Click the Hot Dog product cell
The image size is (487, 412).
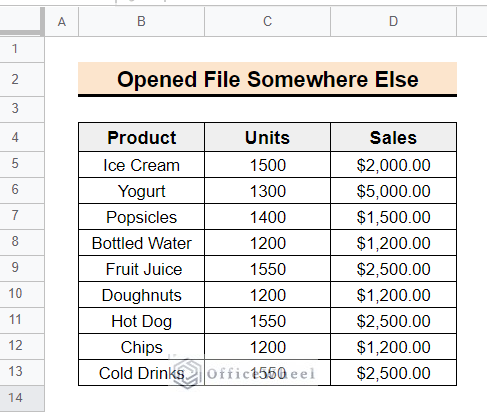tap(141, 321)
